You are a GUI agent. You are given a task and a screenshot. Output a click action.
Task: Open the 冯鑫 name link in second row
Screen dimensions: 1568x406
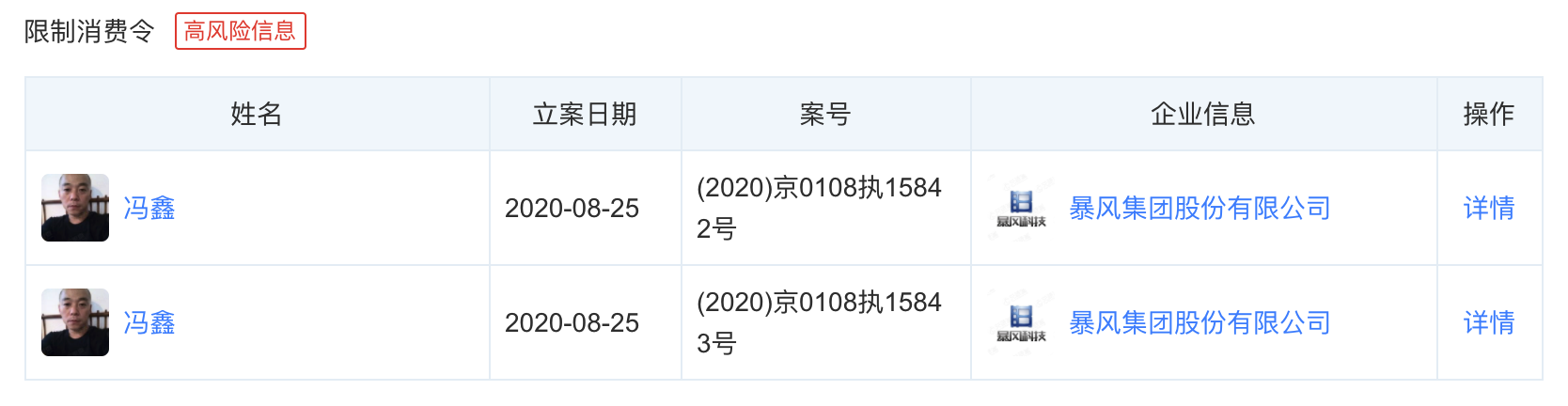(x=149, y=322)
